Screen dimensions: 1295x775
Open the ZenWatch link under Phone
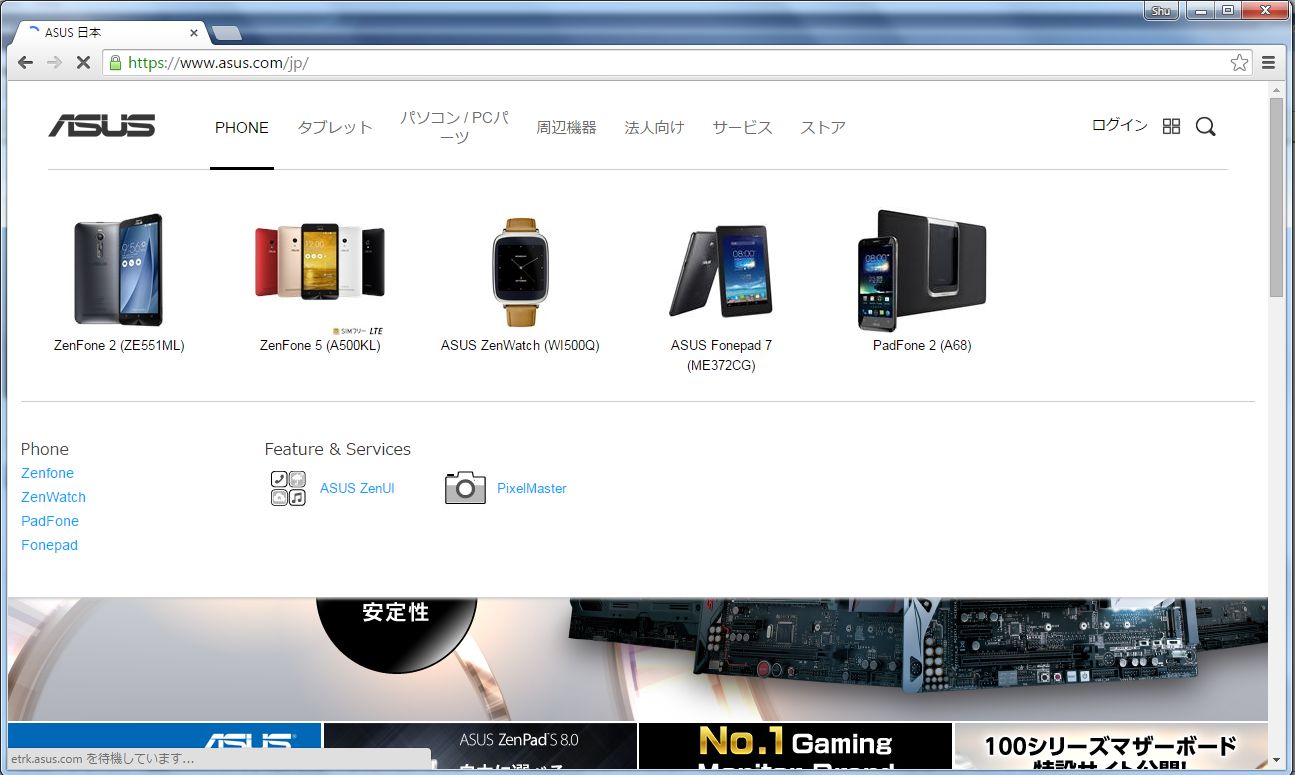tap(53, 497)
